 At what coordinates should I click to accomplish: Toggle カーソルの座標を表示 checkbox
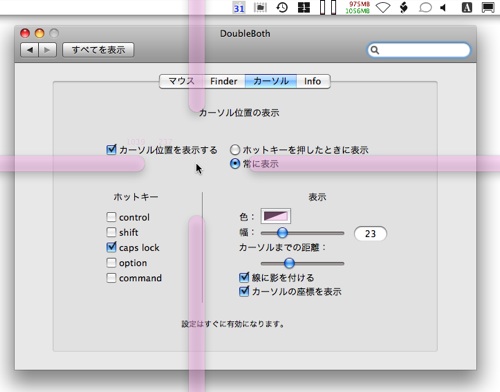pyautogui.click(x=244, y=291)
